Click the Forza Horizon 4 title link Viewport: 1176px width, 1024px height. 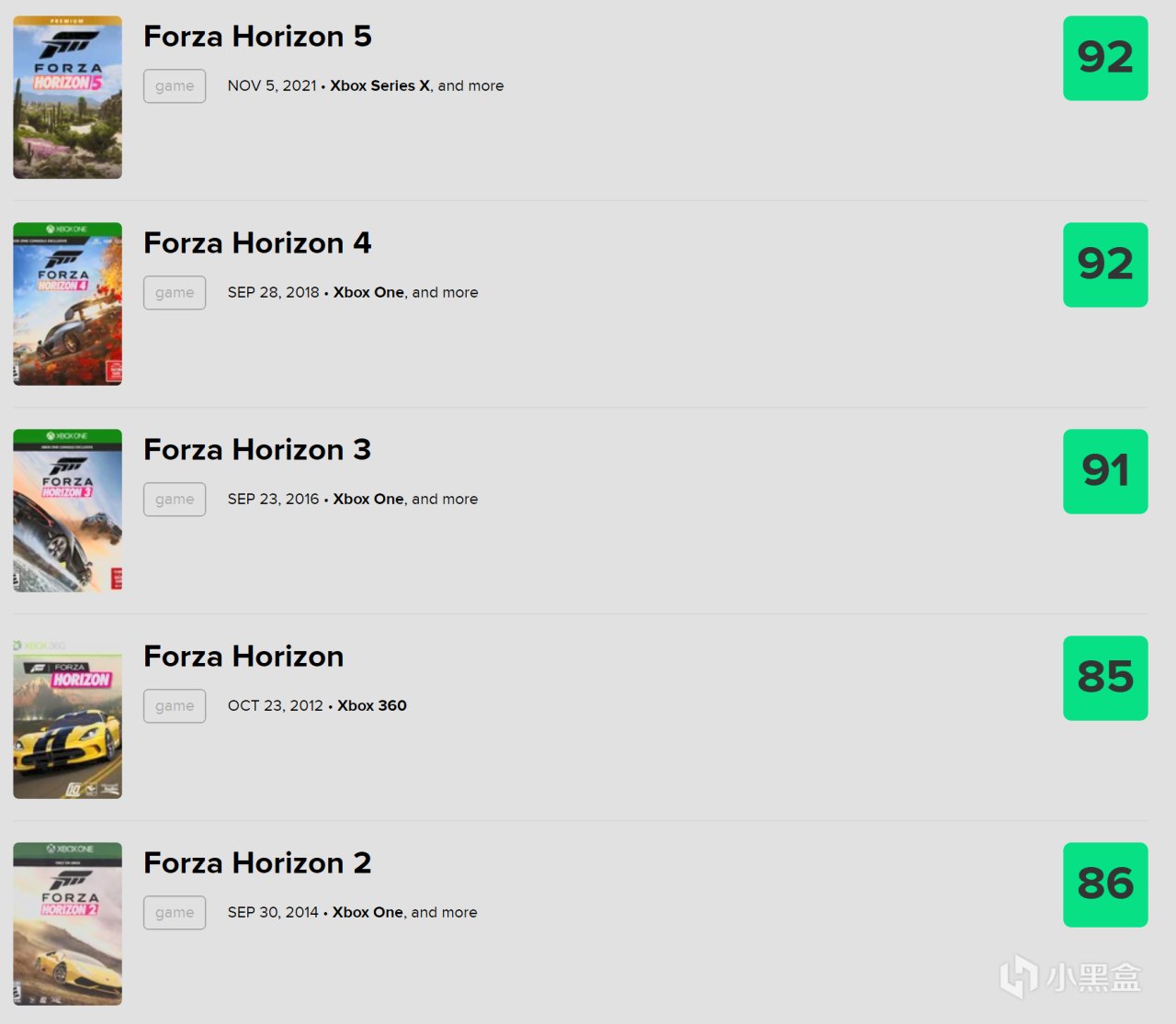257,242
